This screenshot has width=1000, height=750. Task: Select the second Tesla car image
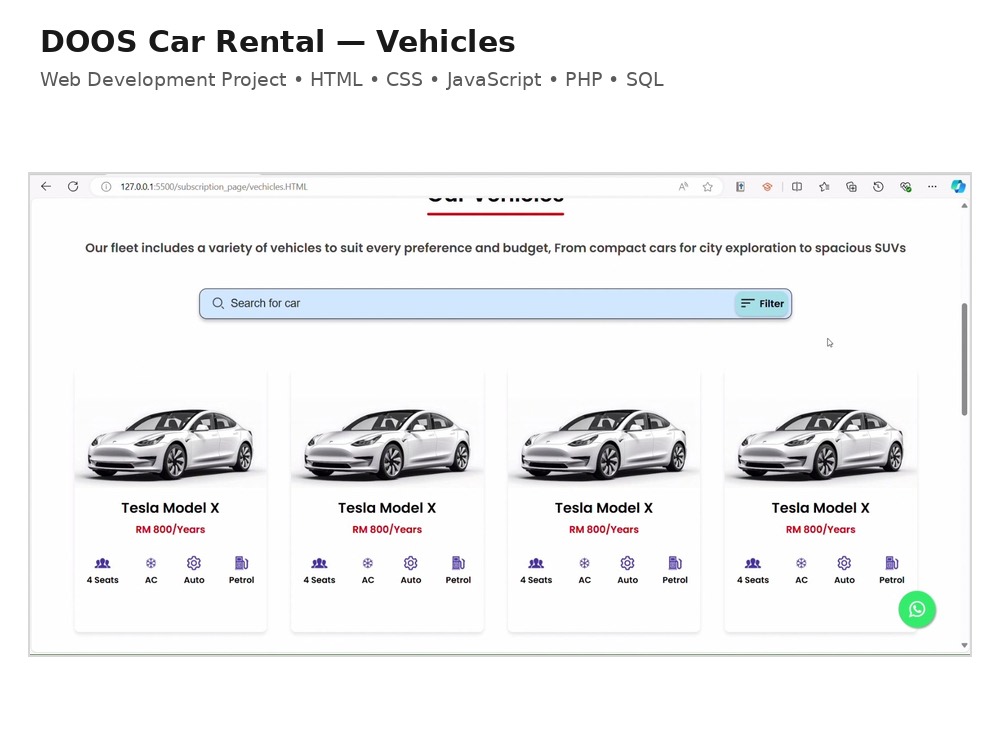[387, 444]
